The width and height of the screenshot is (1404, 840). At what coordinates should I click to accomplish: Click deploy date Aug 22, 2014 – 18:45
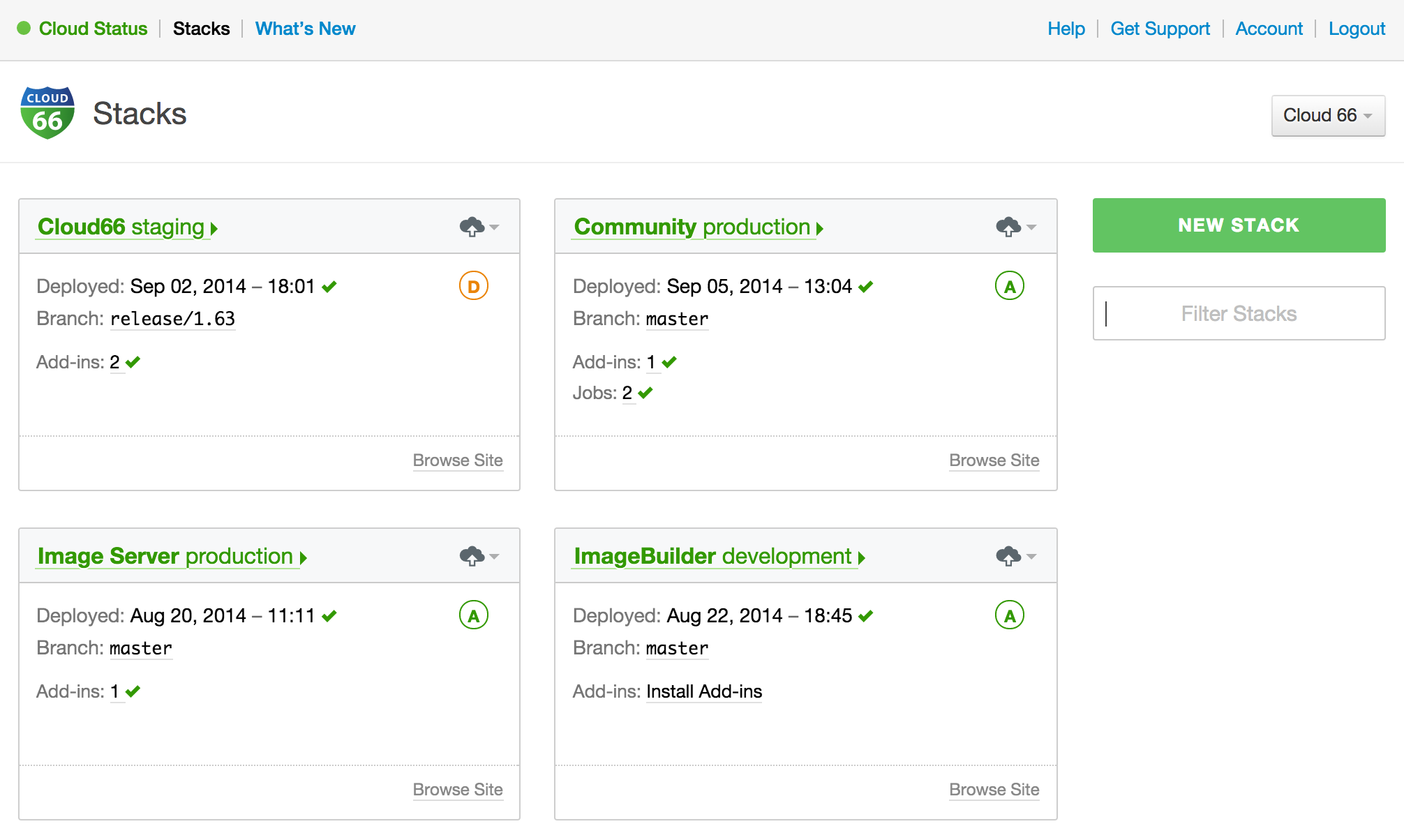point(759,615)
